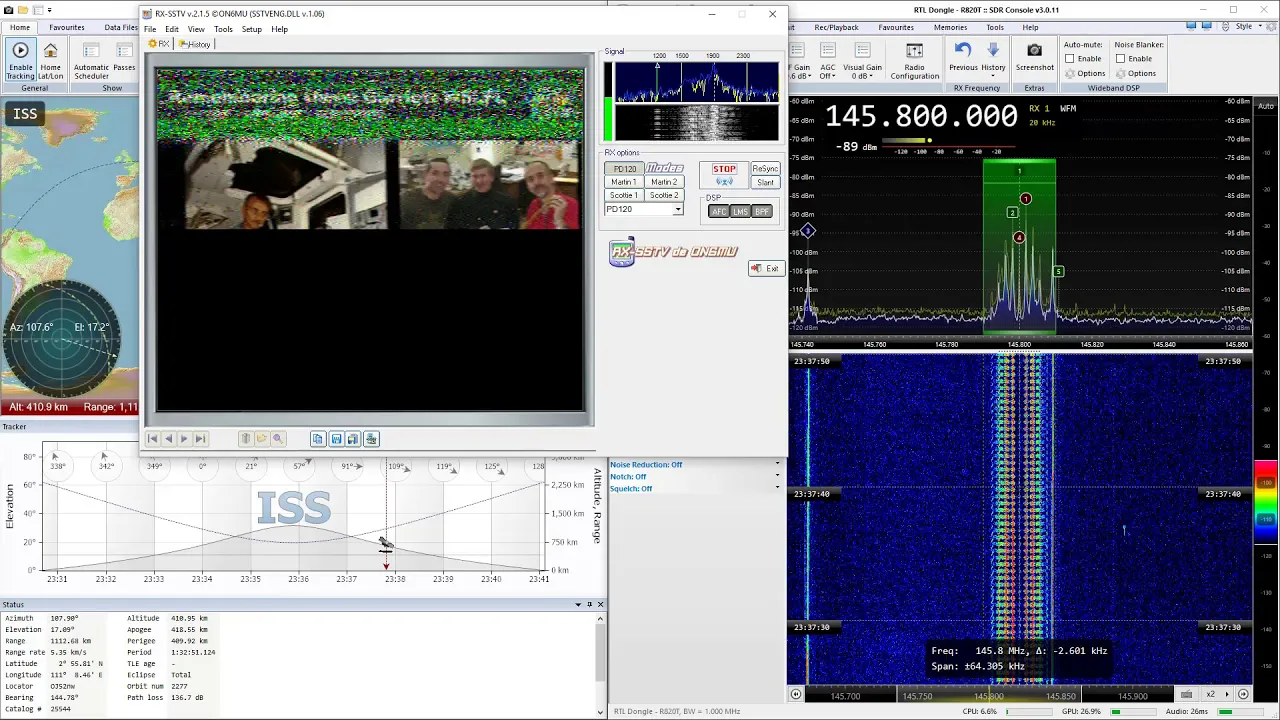Click the copy image icon in RX-SSTV
Image resolution: width=1280 pixels, height=720 pixels.
[317, 438]
